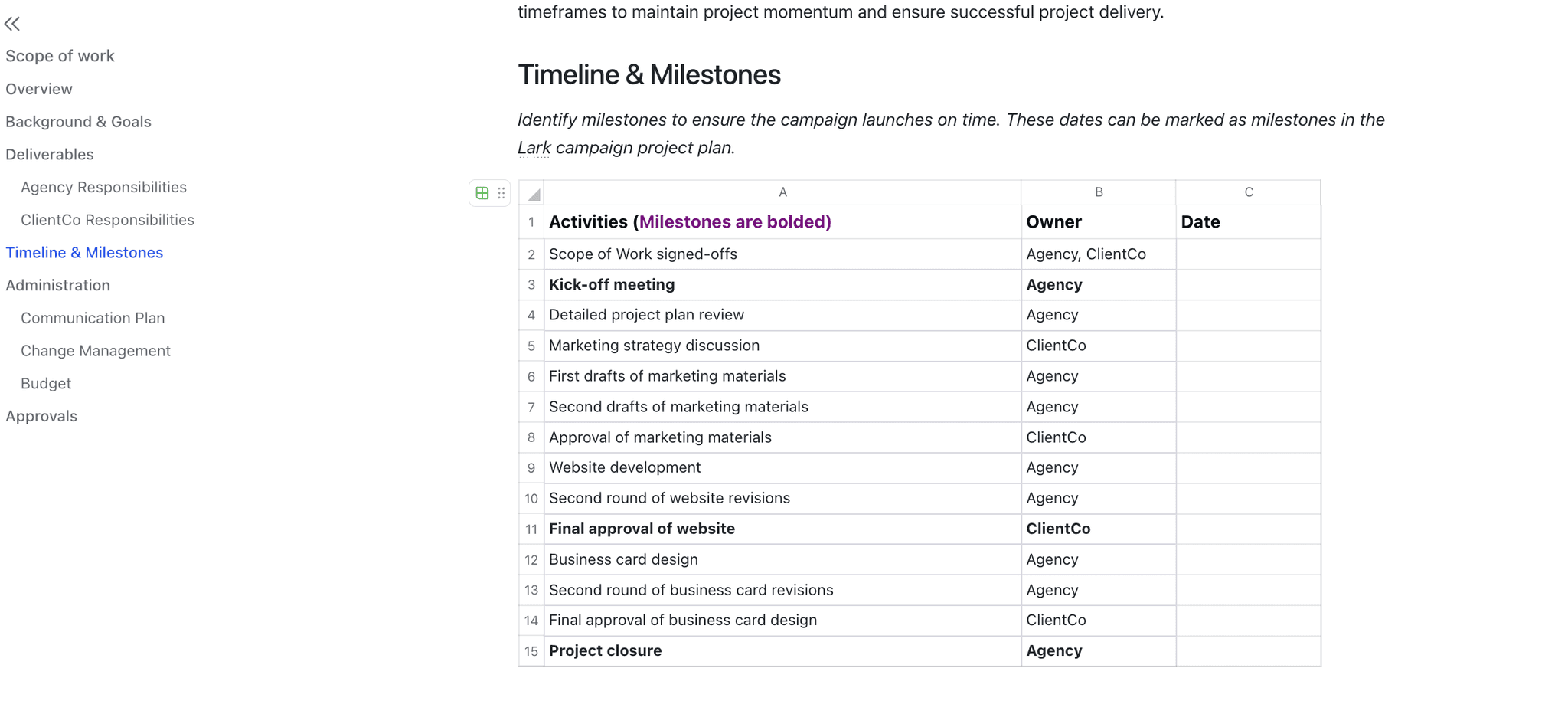
Task: Open Approvals section in outline
Action: tap(41, 417)
